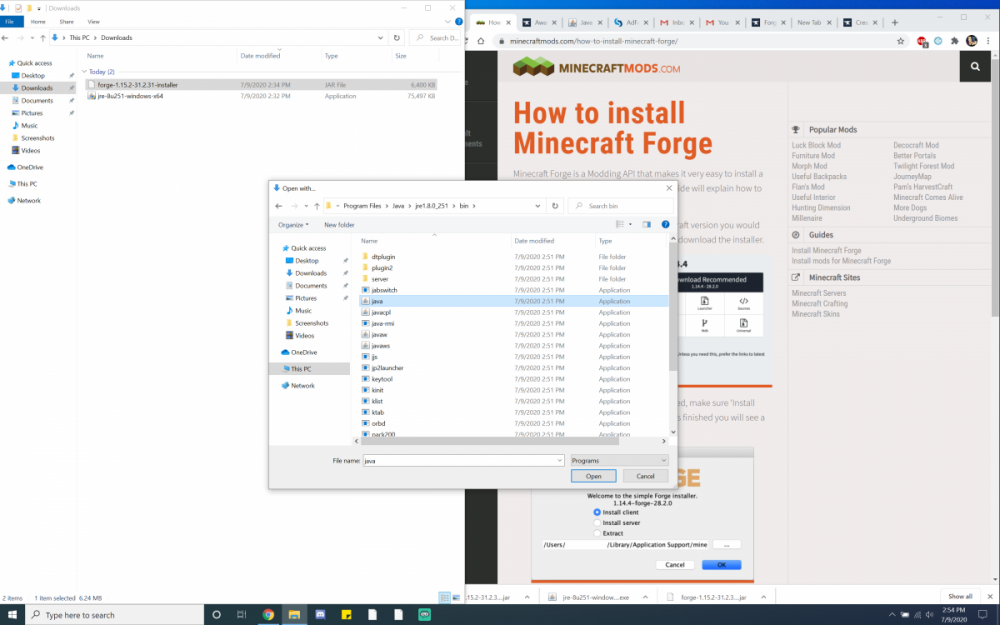Open the View tab in File Explorer
Image resolution: width=1000 pixels, height=625 pixels.
coord(93,21)
